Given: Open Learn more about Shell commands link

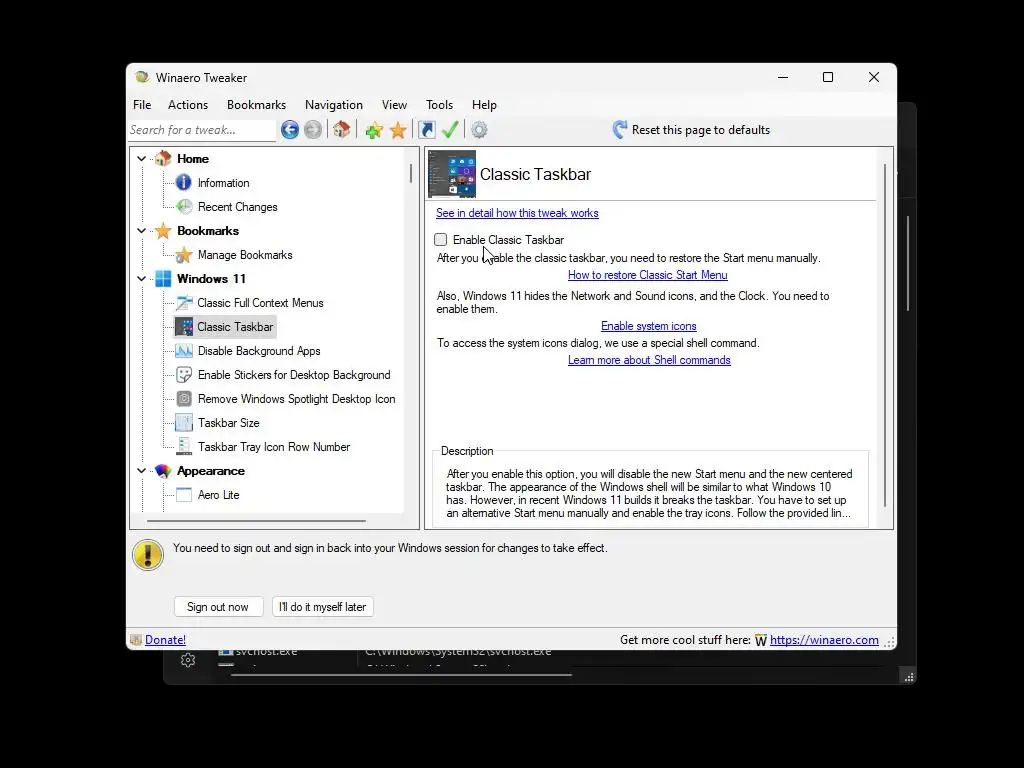Looking at the screenshot, I should (649, 360).
